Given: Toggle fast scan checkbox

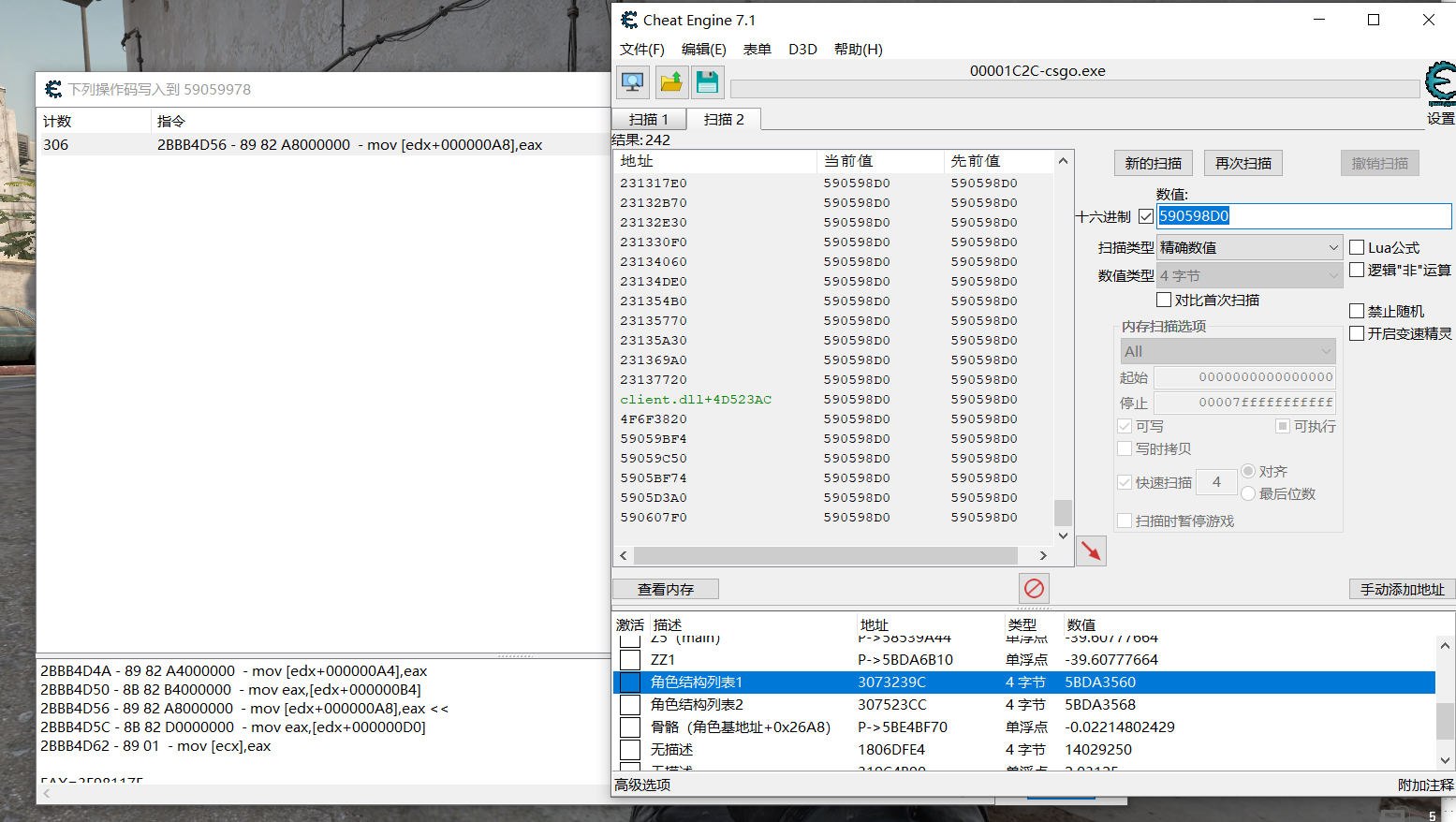Looking at the screenshot, I should point(1125,482).
